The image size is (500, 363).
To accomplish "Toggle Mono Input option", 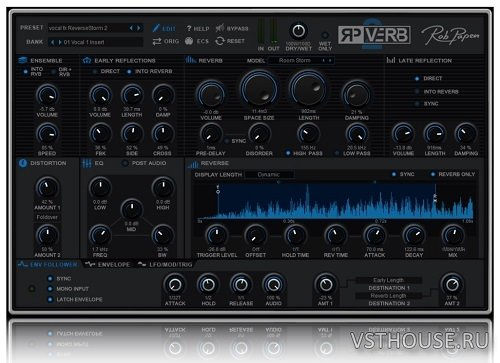I will pyautogui.click(x=50, y=289).
